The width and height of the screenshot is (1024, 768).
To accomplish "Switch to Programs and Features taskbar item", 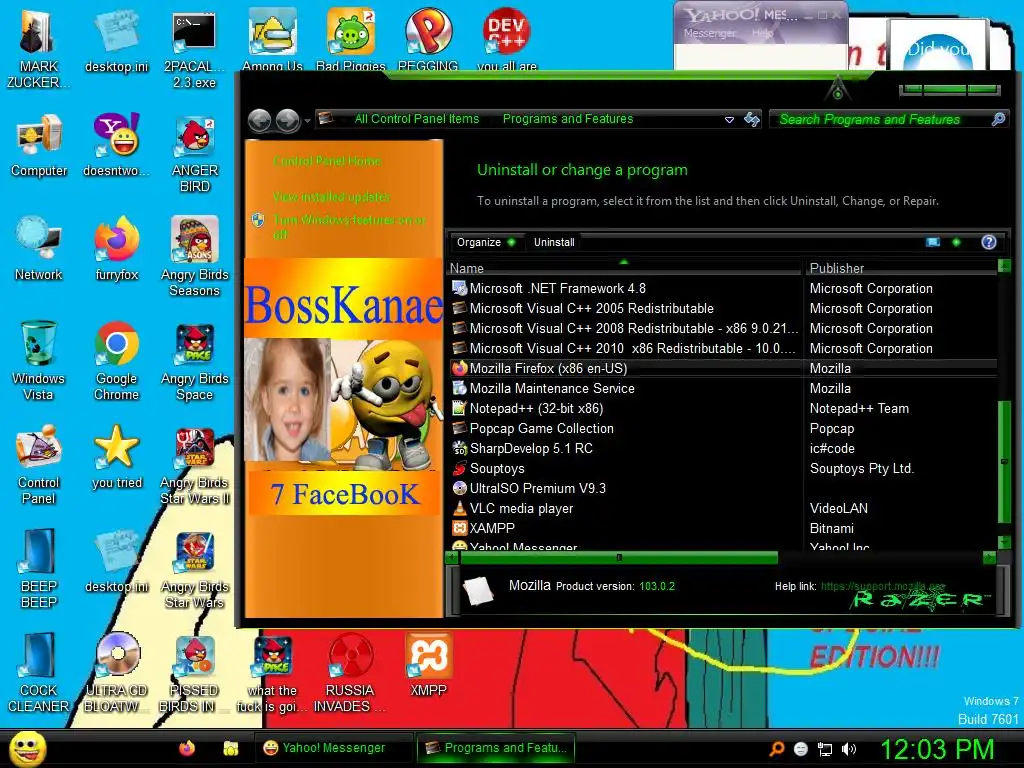I will [496, 748].
